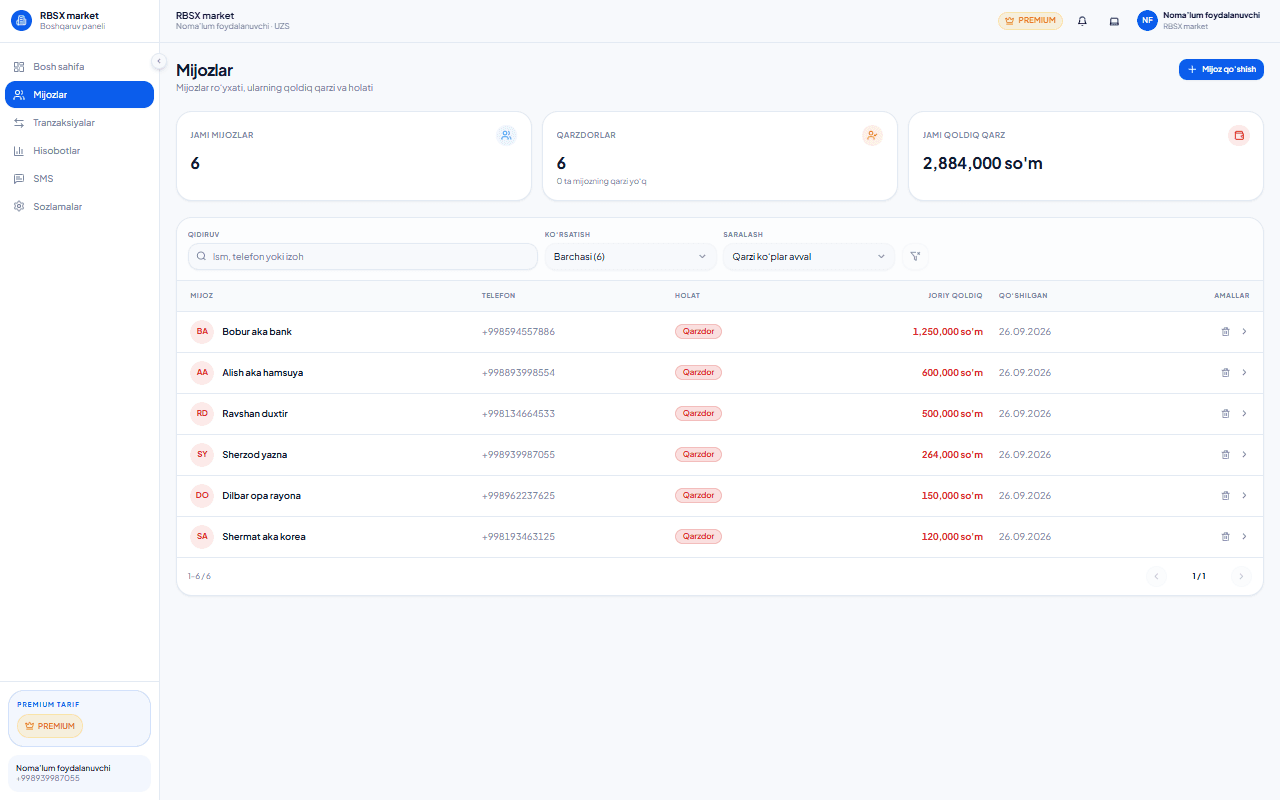
Task: Click the inbox tray icon in header
Action: pyautogui.click(x=1114, y=21)
